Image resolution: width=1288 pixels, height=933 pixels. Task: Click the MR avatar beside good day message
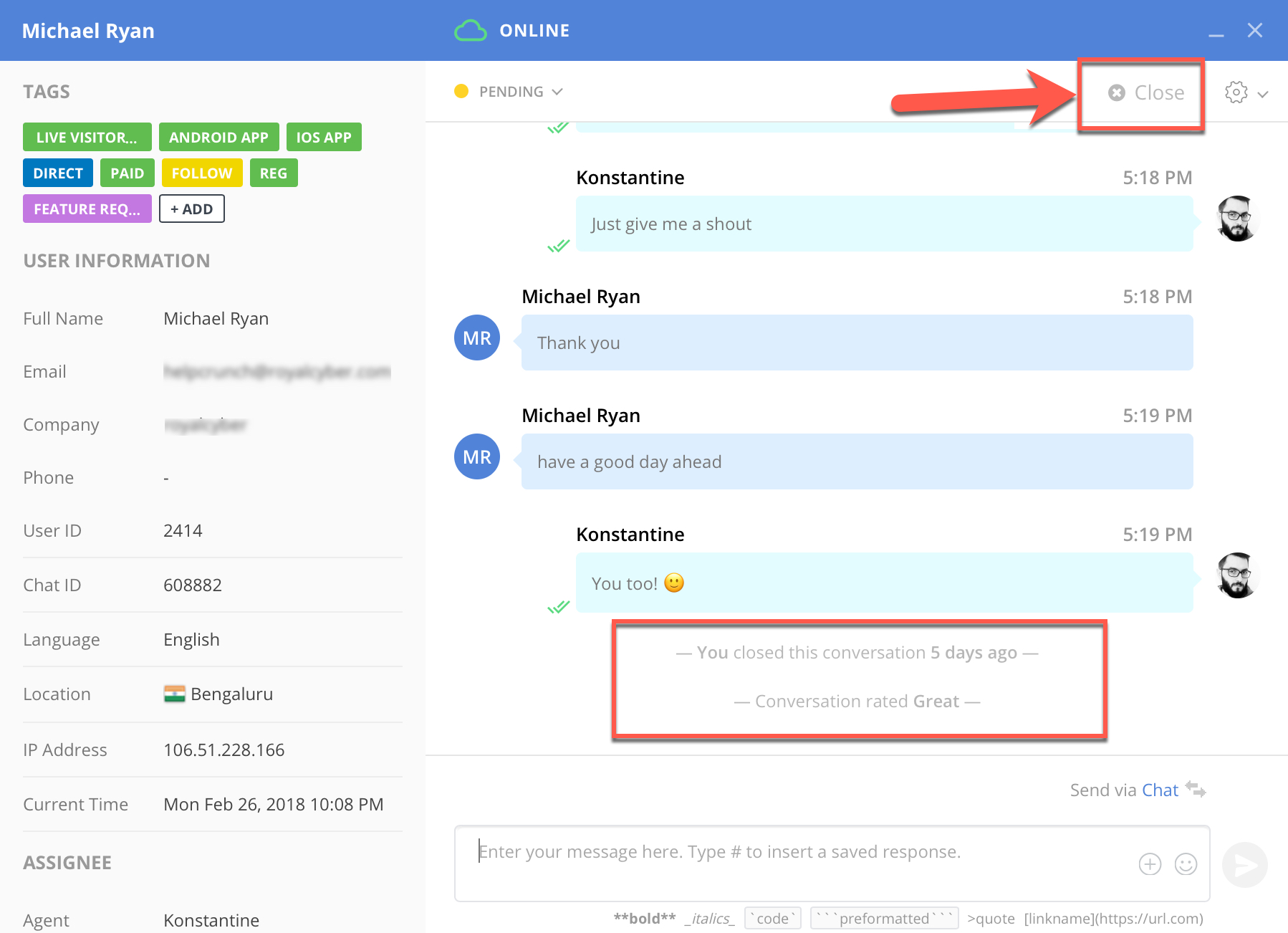(x=477, y=456)
